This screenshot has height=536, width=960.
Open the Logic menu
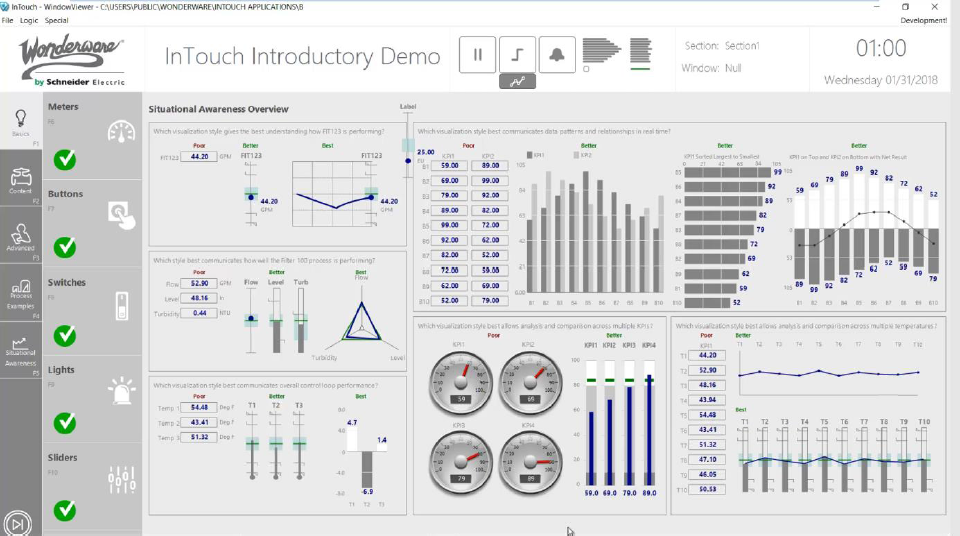29,20
